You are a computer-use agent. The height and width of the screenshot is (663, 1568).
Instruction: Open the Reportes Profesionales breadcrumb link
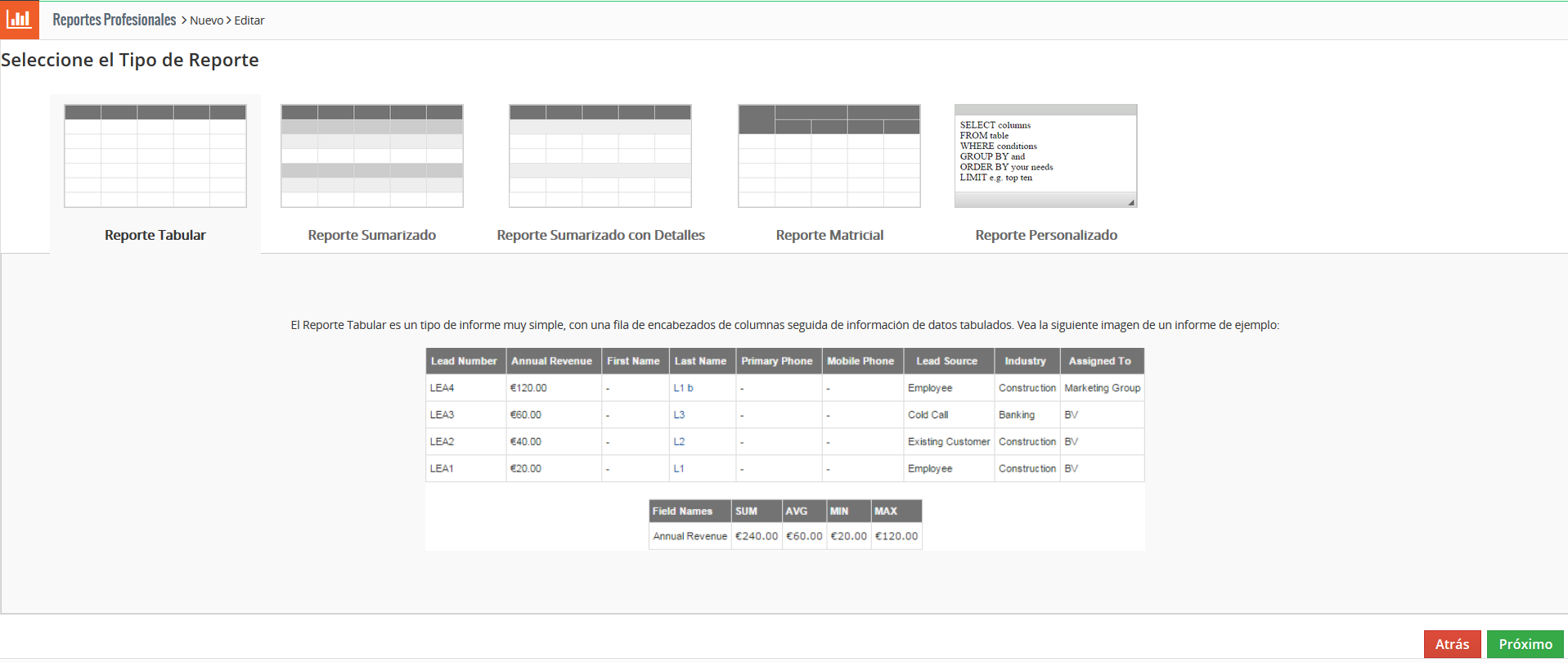click(x=115, y=20)
